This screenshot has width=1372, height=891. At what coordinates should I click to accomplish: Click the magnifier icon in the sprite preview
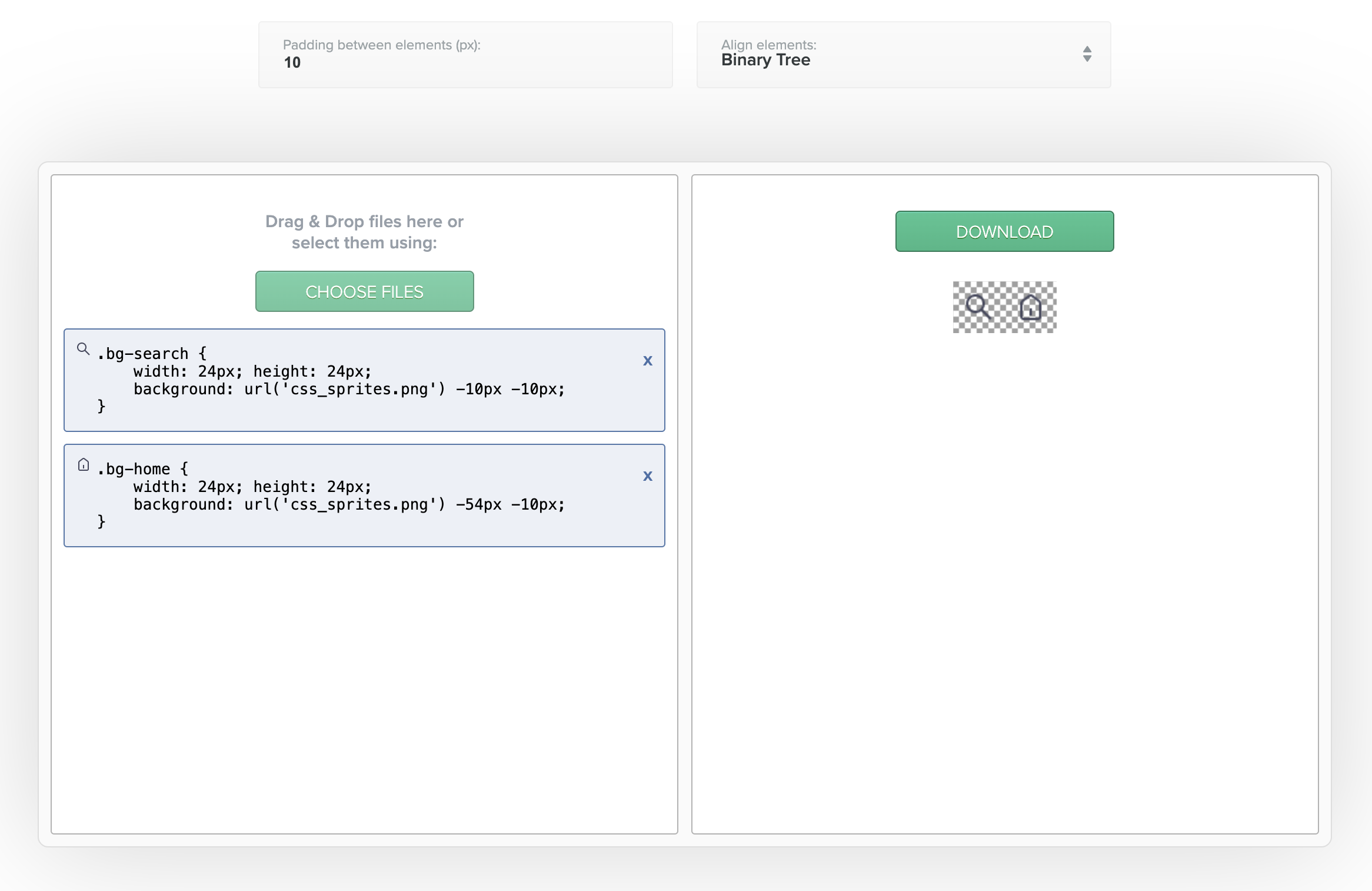pyautogui.click(x=978, y=307)
